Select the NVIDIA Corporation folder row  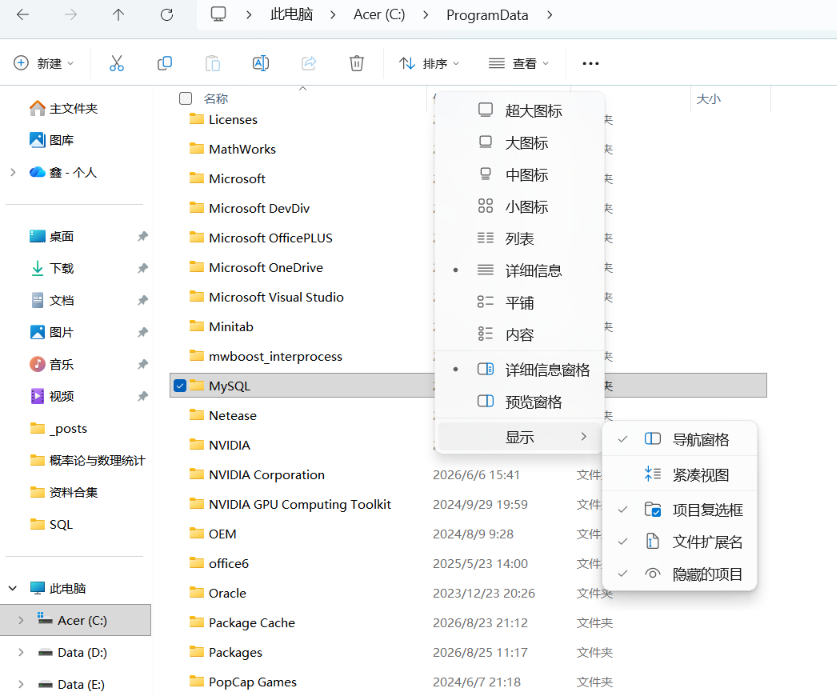click(x=468, y=474)
